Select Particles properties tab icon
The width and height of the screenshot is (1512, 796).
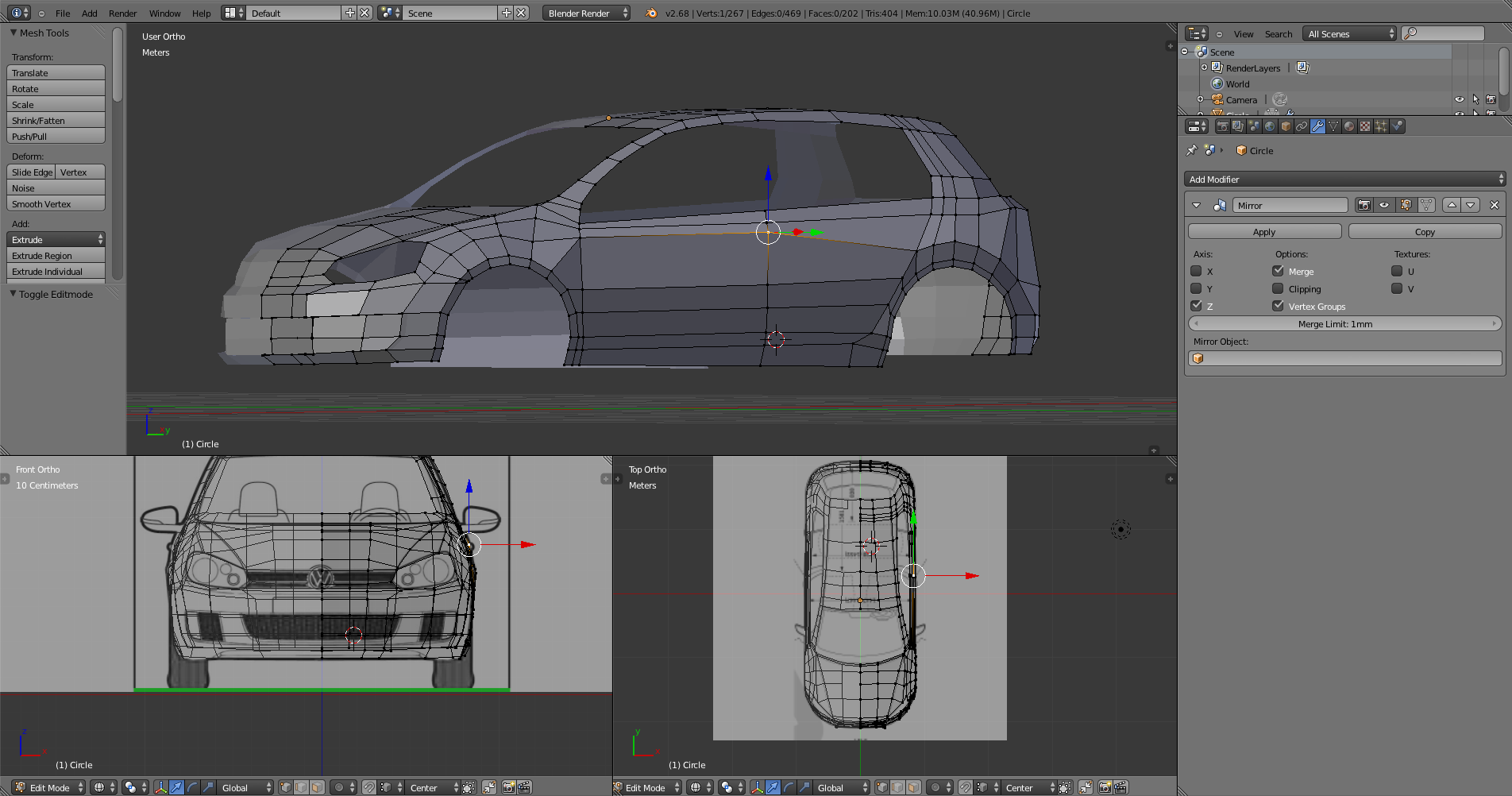coord(1381,126)
